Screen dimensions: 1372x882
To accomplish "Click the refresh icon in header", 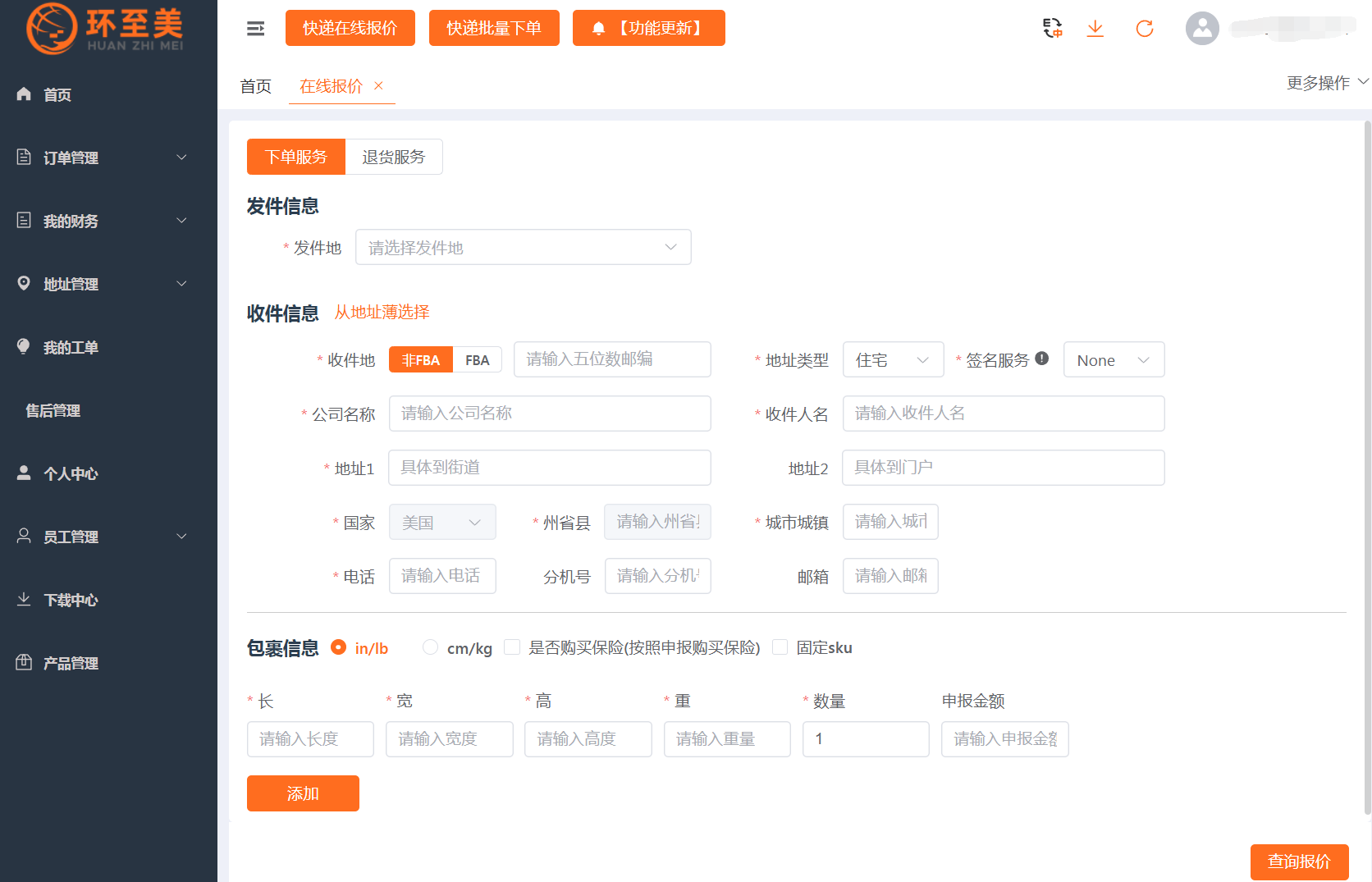I will click(1145, 29).
